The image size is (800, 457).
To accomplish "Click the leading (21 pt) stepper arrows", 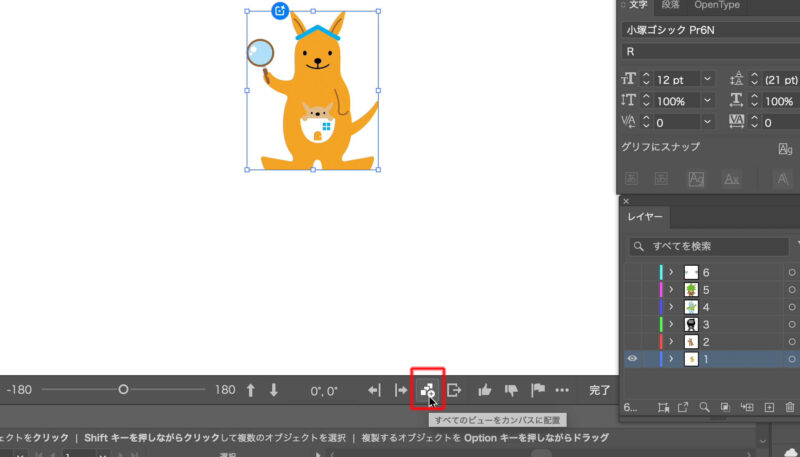I will (754, 79).
